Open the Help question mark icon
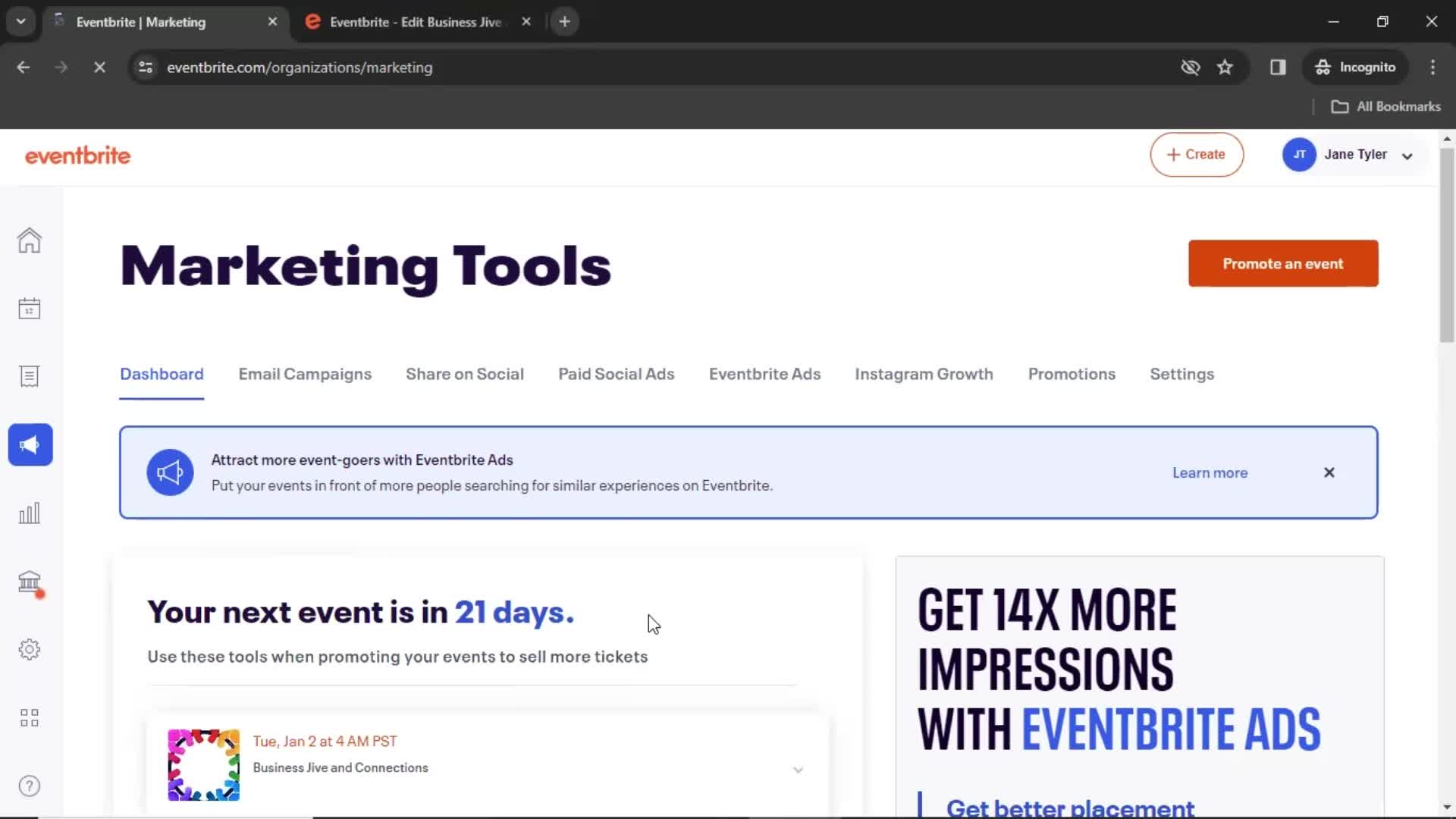The width and height of the screenshot is (1456, 819). coord(30,786)
